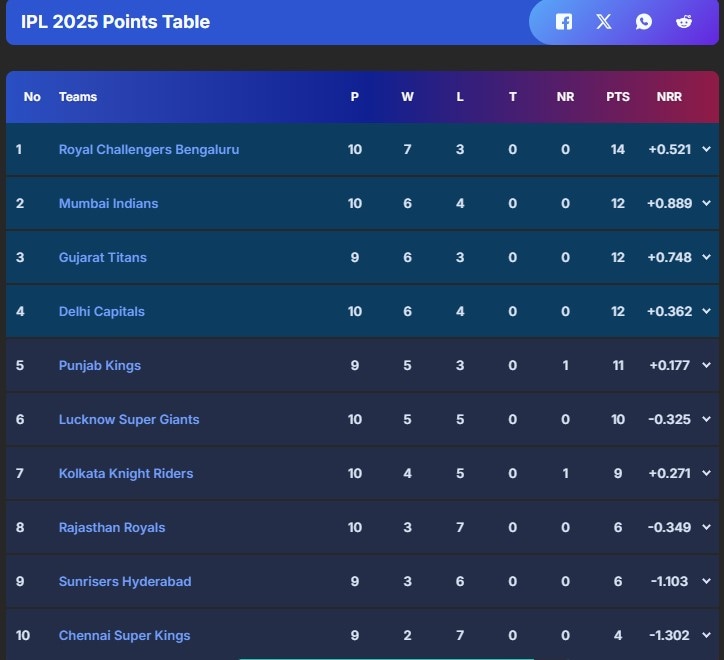Open the Mumbai Indians team link
724x660 pixels.
point(108,203)
